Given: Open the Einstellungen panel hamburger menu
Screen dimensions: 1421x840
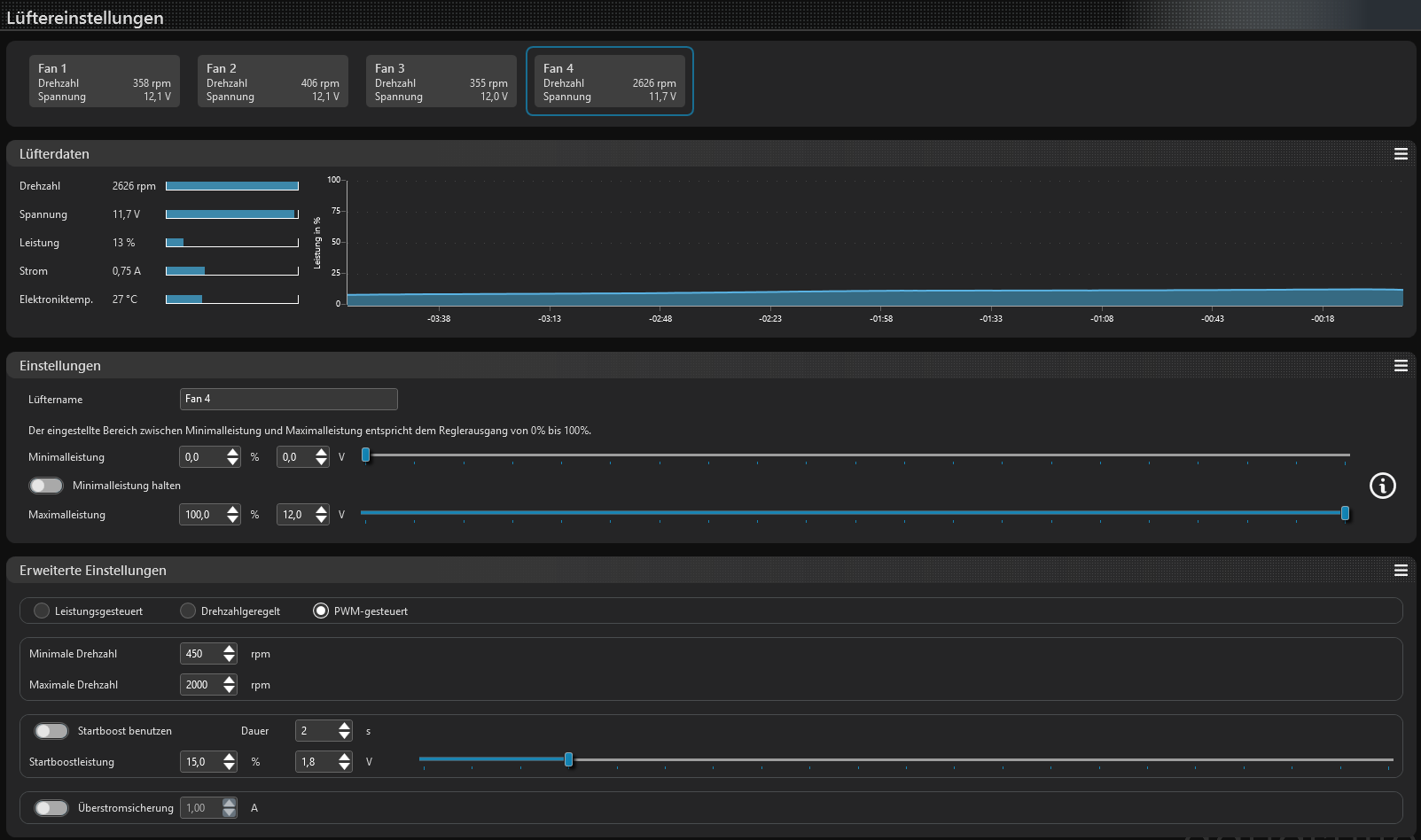Looking at the screenshot, I should 1401,366.
